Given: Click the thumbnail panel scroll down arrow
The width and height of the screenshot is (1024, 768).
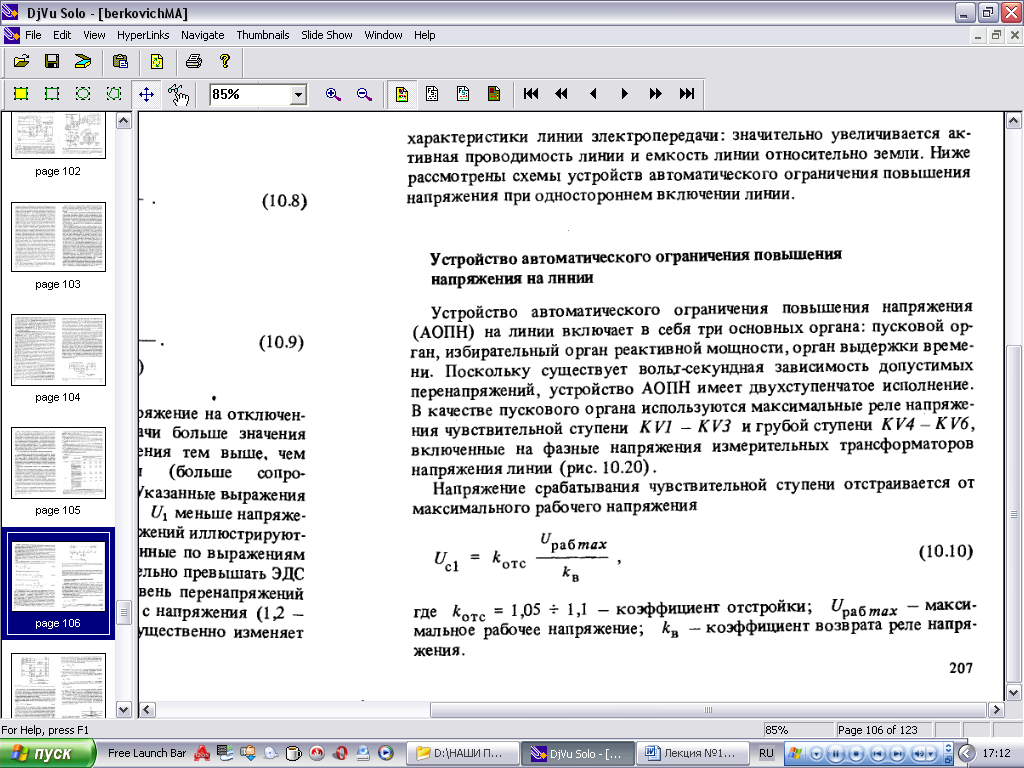Looking at the screenshot, I should (x=123, y=709).
